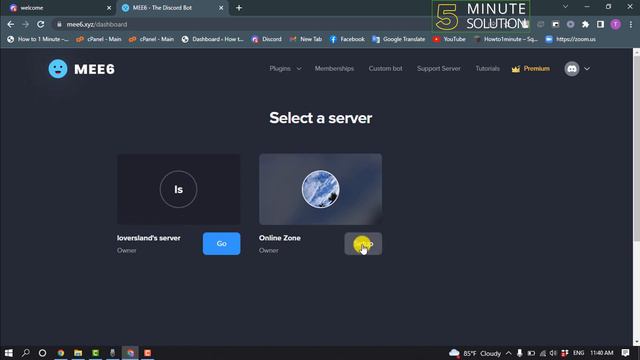Open the Extensions puzzle icon
The image size is (640, 360).
585,24
